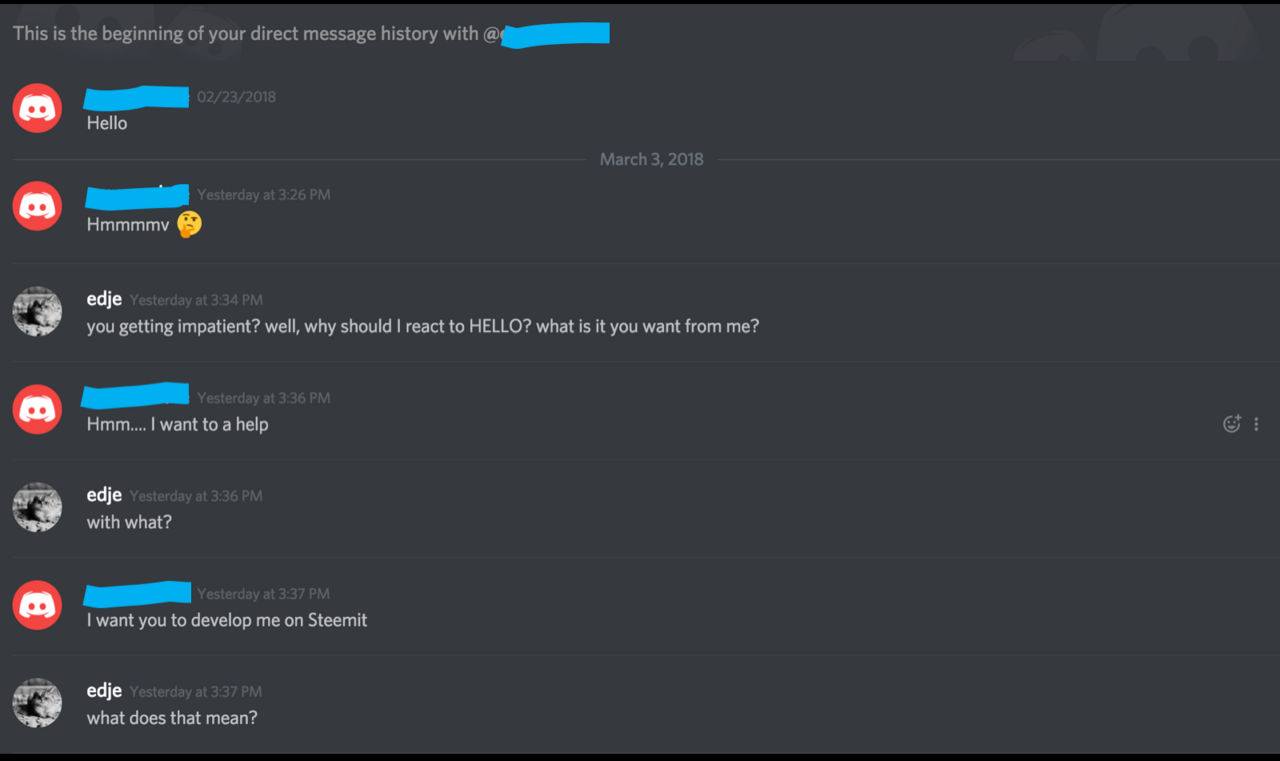This screenshot has width=1280, height=761.
Task: Click the 'Yesterday at 3:26 PM' timestamp
Action: pos(263,195)
